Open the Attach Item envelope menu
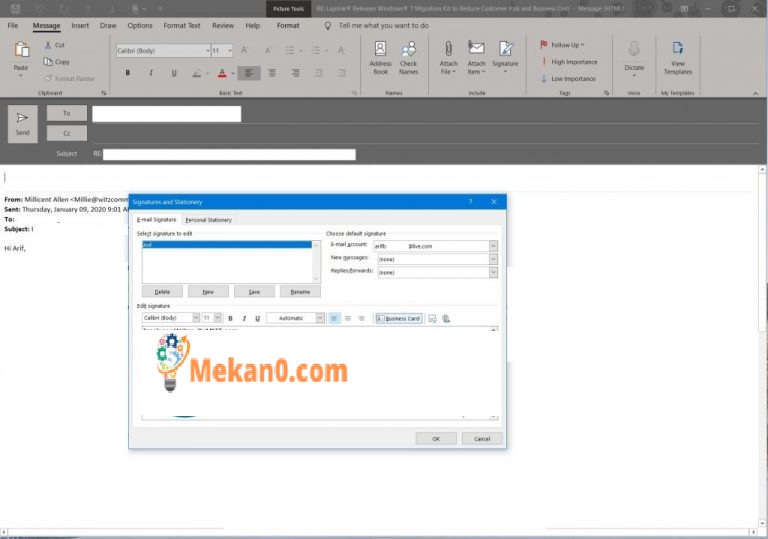 [476, 58]
